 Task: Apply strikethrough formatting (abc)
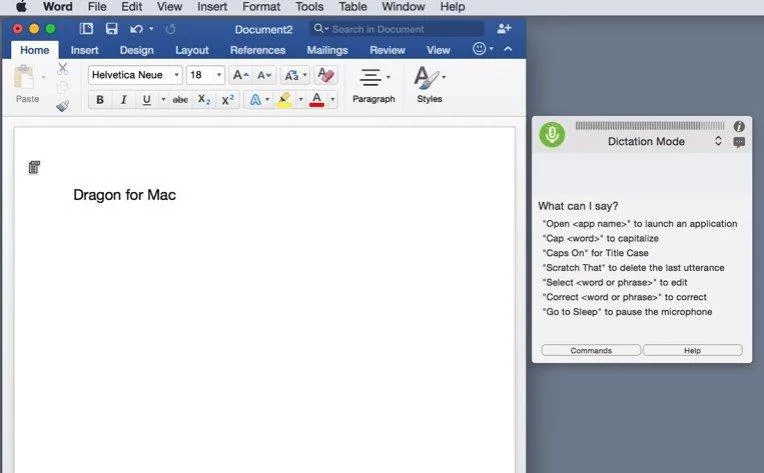click(x=180, y=100)
